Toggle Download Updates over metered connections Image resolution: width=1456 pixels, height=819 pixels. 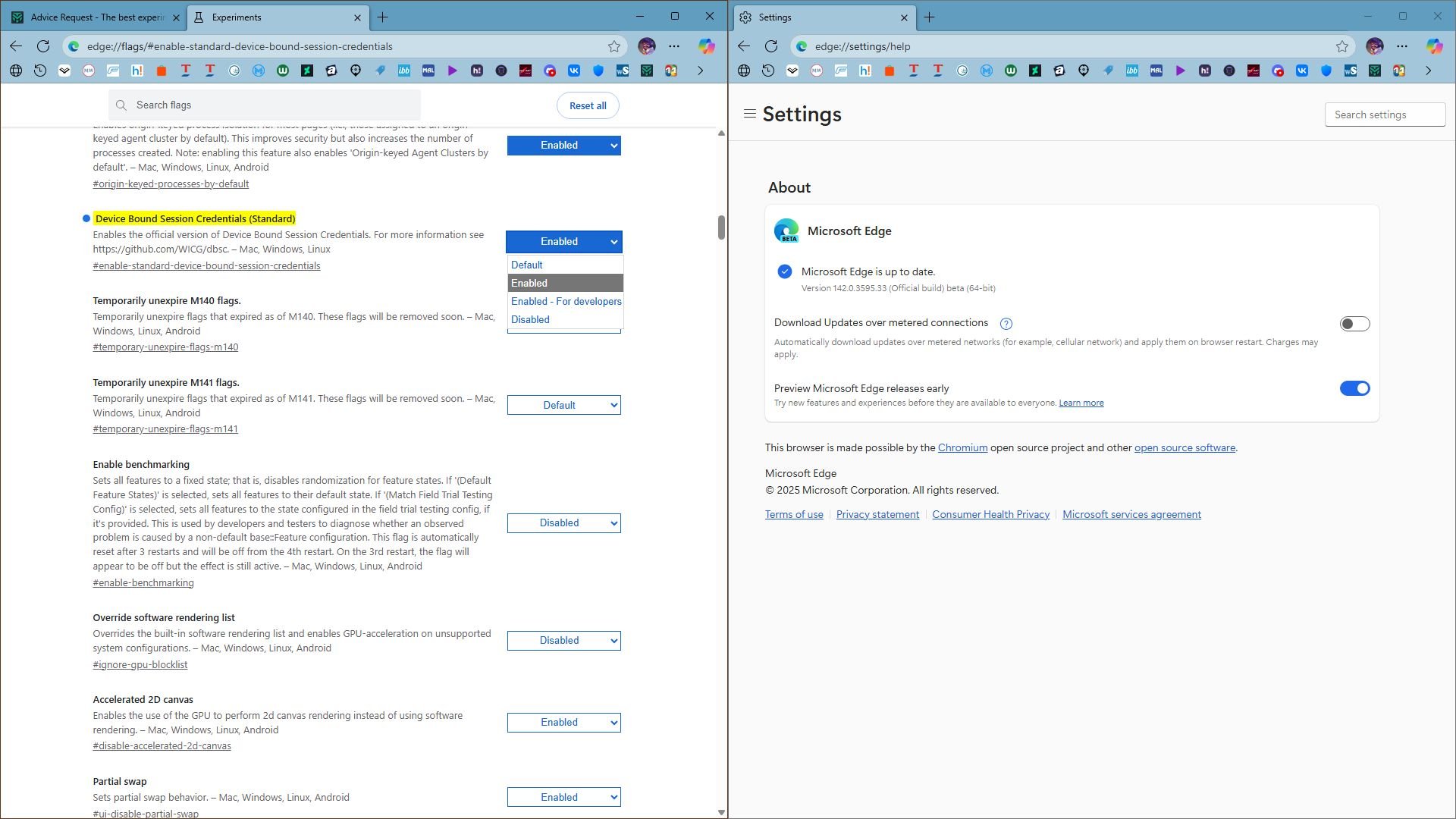coord(1354,324)
